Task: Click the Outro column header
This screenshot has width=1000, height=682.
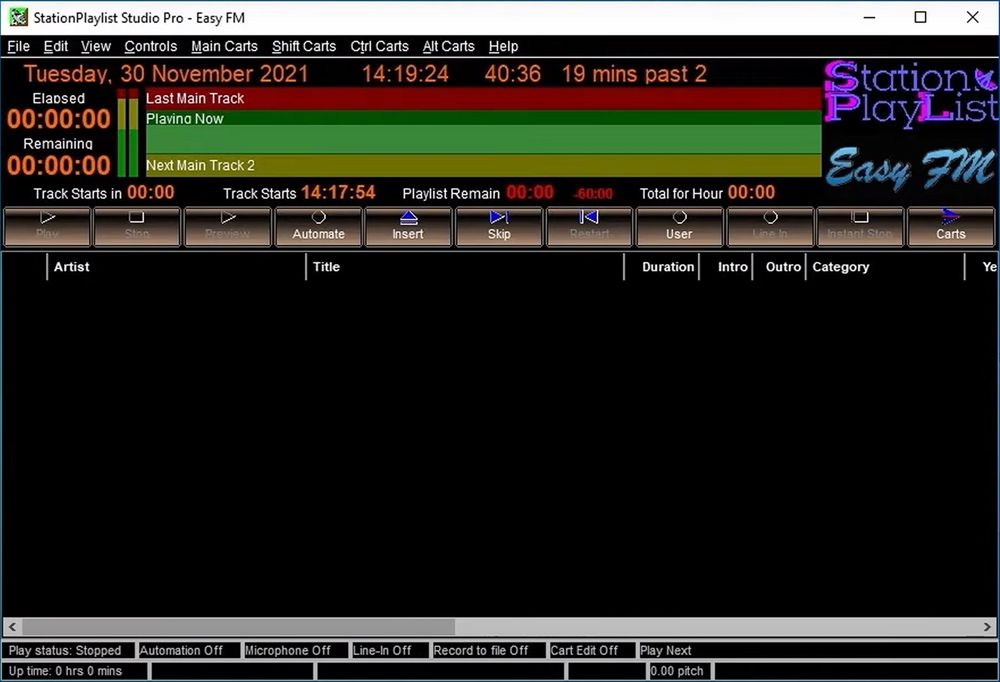Action: 779,267
